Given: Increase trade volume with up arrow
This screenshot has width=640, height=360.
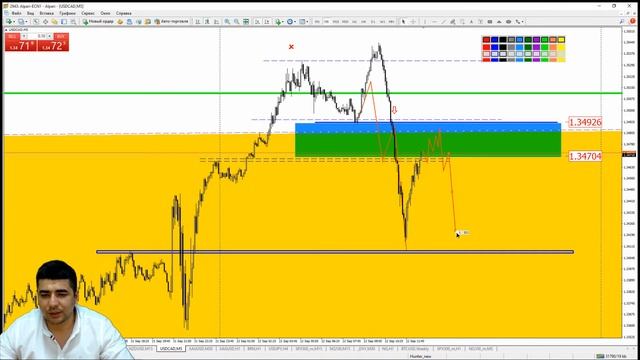Looking at the screenshot, I should point(49,36).
